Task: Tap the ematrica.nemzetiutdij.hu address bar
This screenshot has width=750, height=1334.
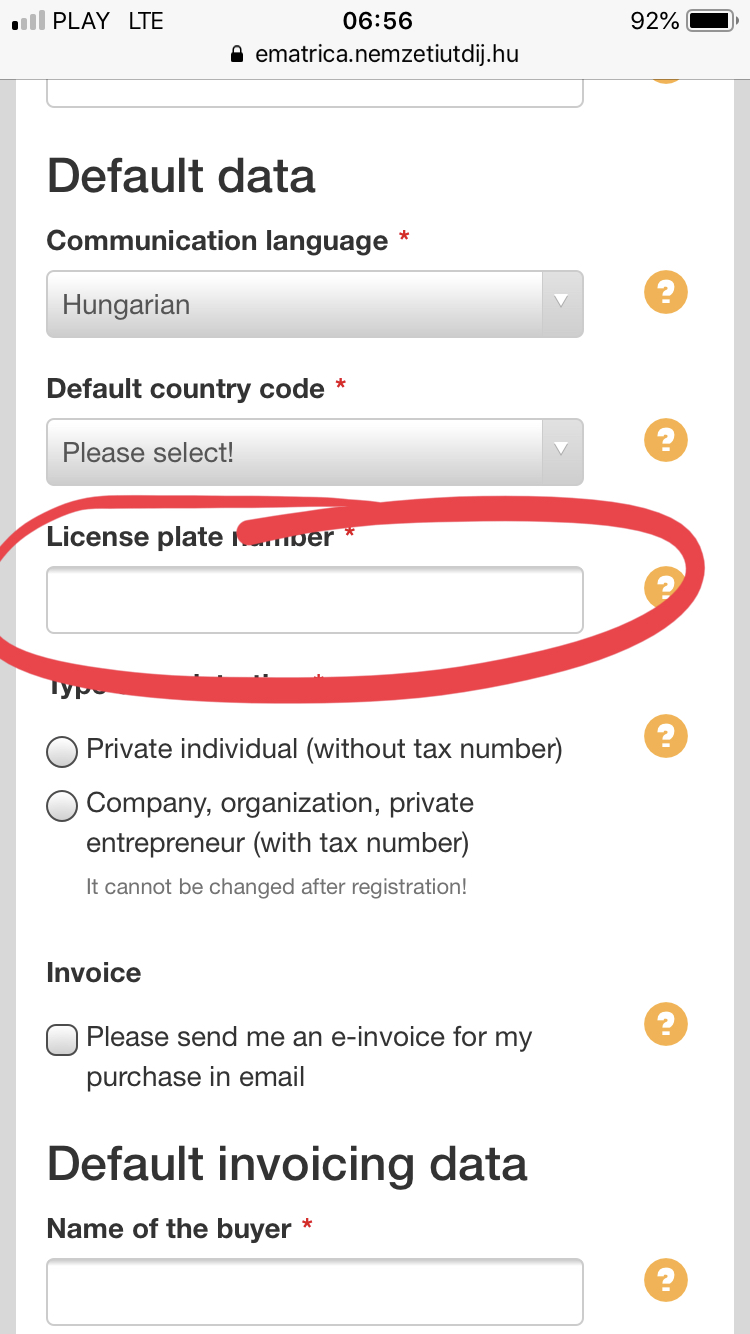Action: pyautogui.click(x=386, y=55)
